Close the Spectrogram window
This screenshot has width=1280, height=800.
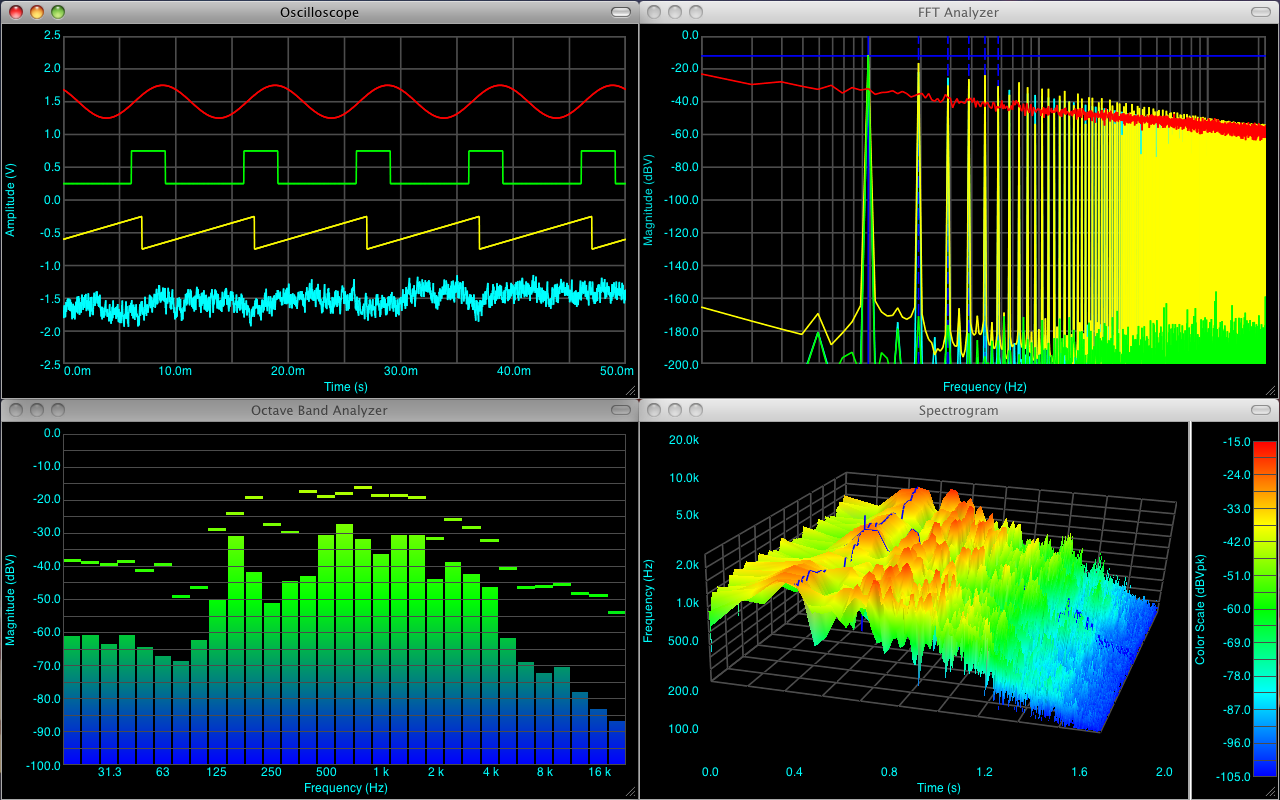pyautogui.click(x=655, y=410)
